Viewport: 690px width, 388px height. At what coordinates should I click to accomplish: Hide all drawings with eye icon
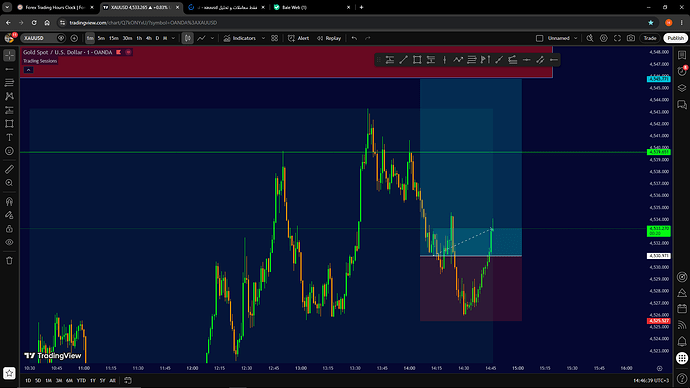point(9,242)
